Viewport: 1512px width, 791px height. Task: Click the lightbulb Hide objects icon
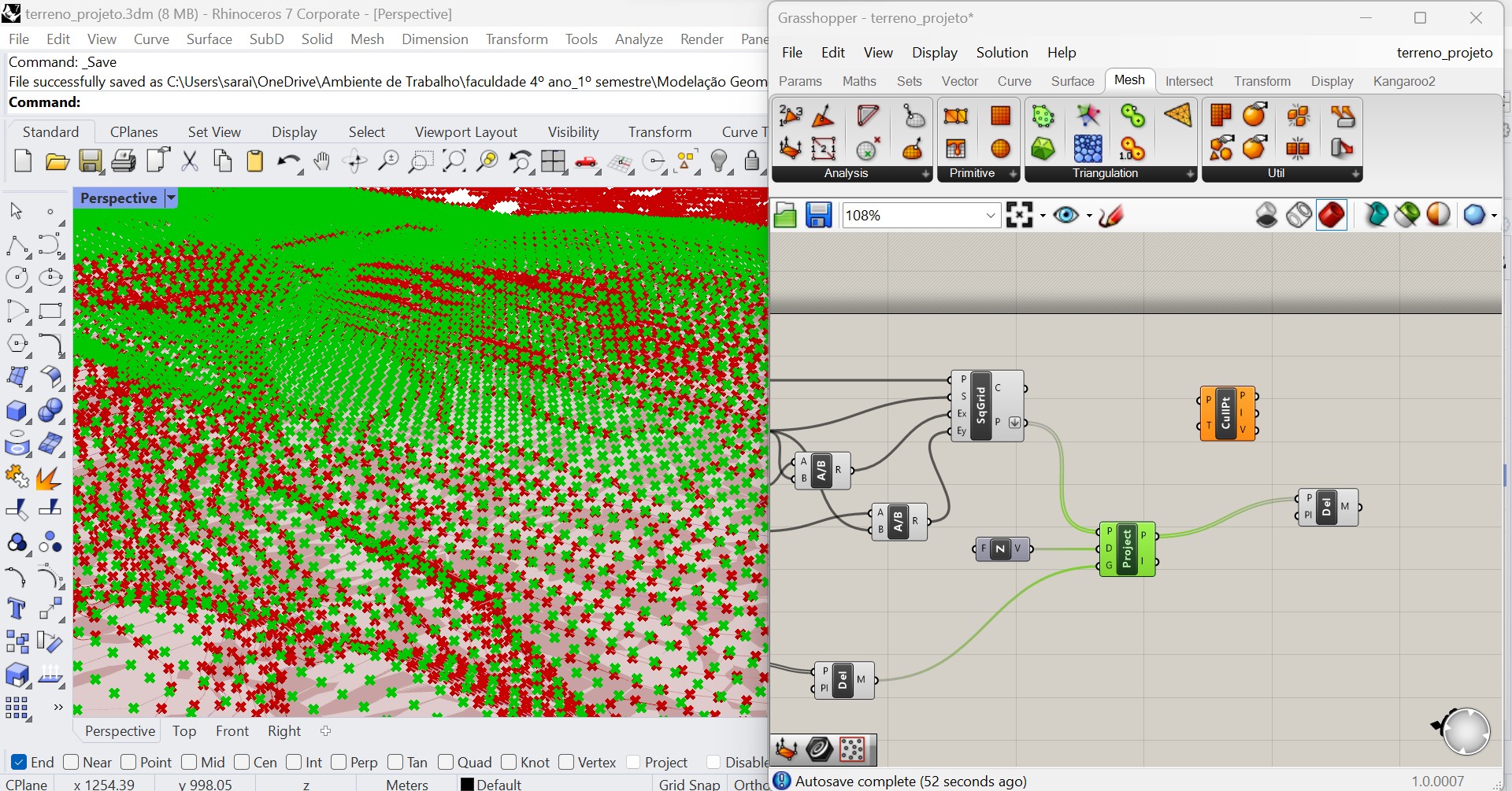719,162
